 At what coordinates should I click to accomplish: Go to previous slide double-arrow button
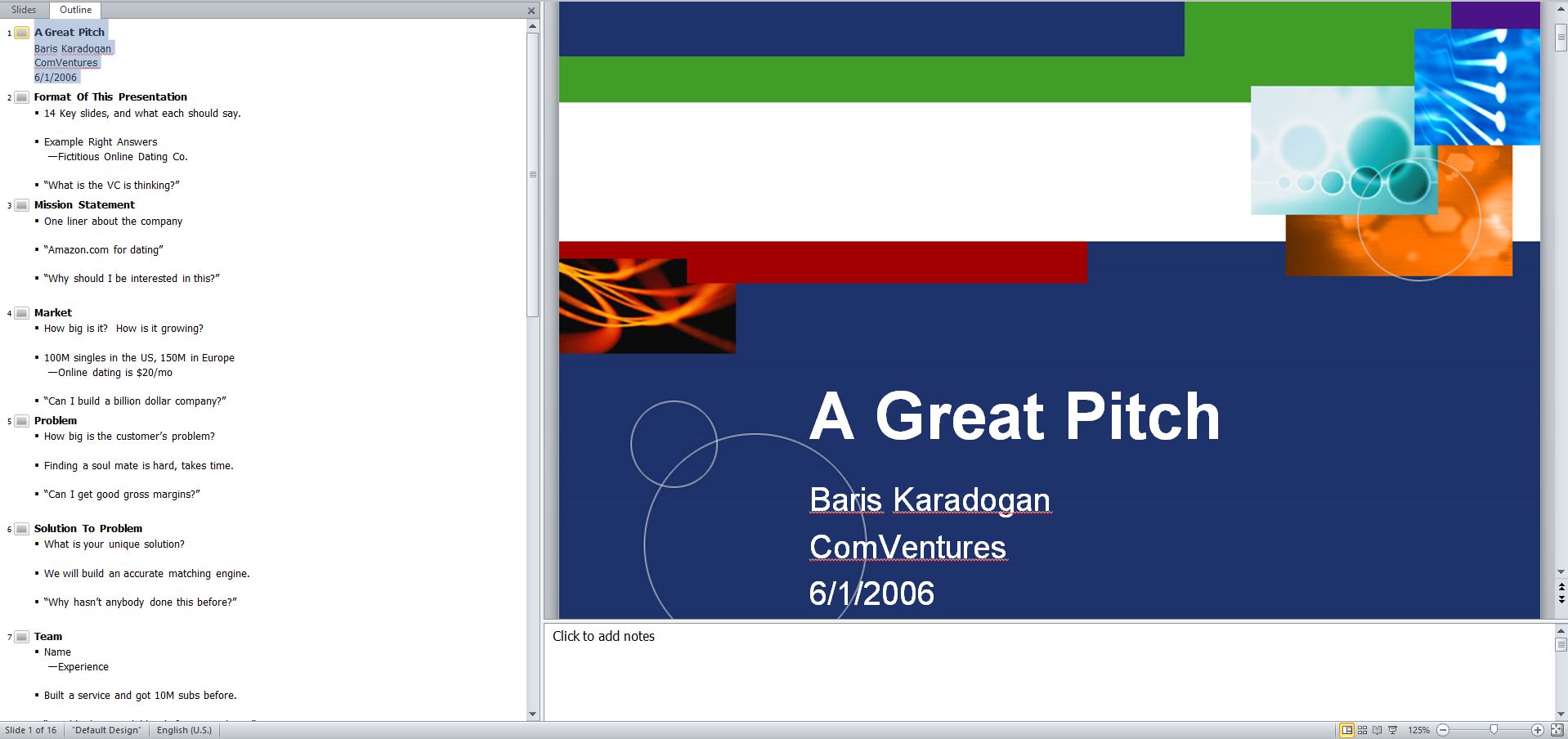pyautogui.click(x=1561, y=587)
